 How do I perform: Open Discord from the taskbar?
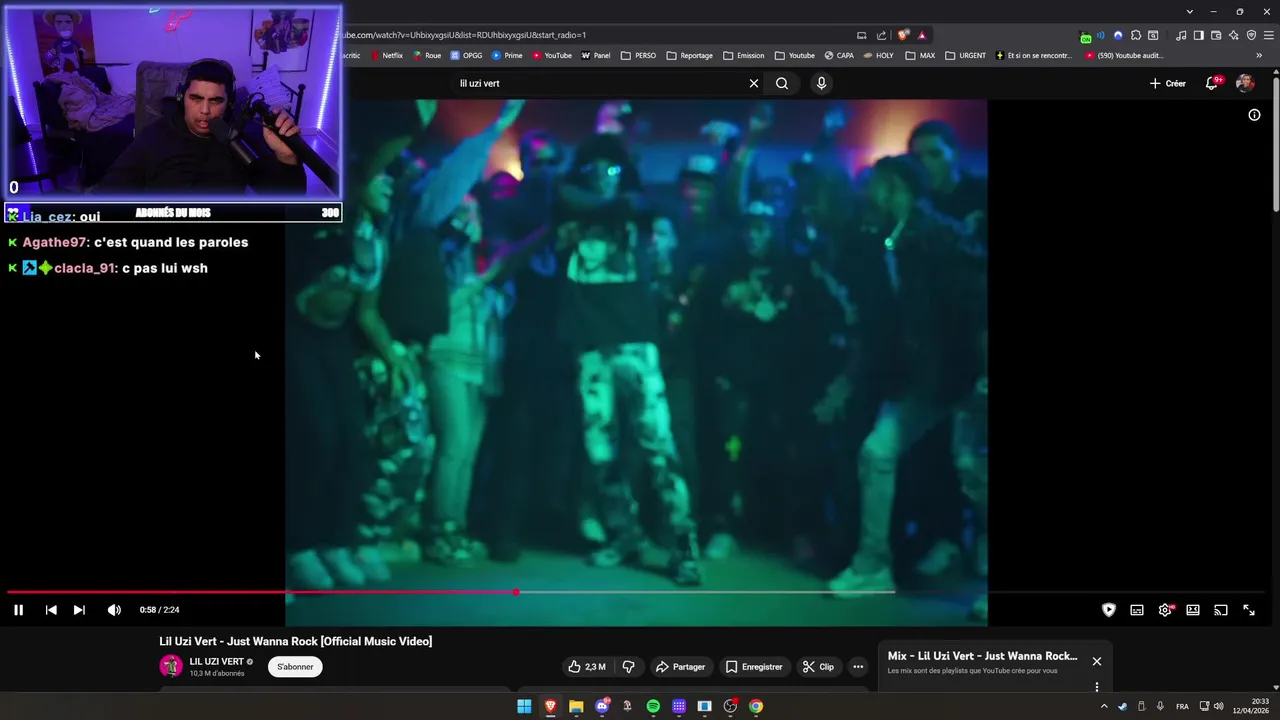pos(602,706)
